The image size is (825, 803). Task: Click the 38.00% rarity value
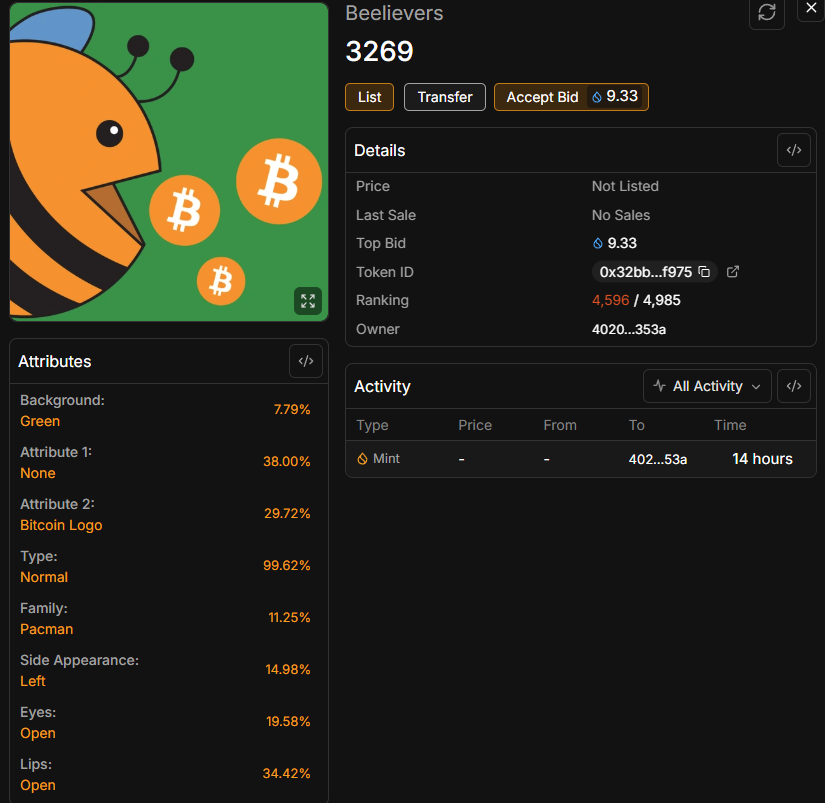click(287, 461)
